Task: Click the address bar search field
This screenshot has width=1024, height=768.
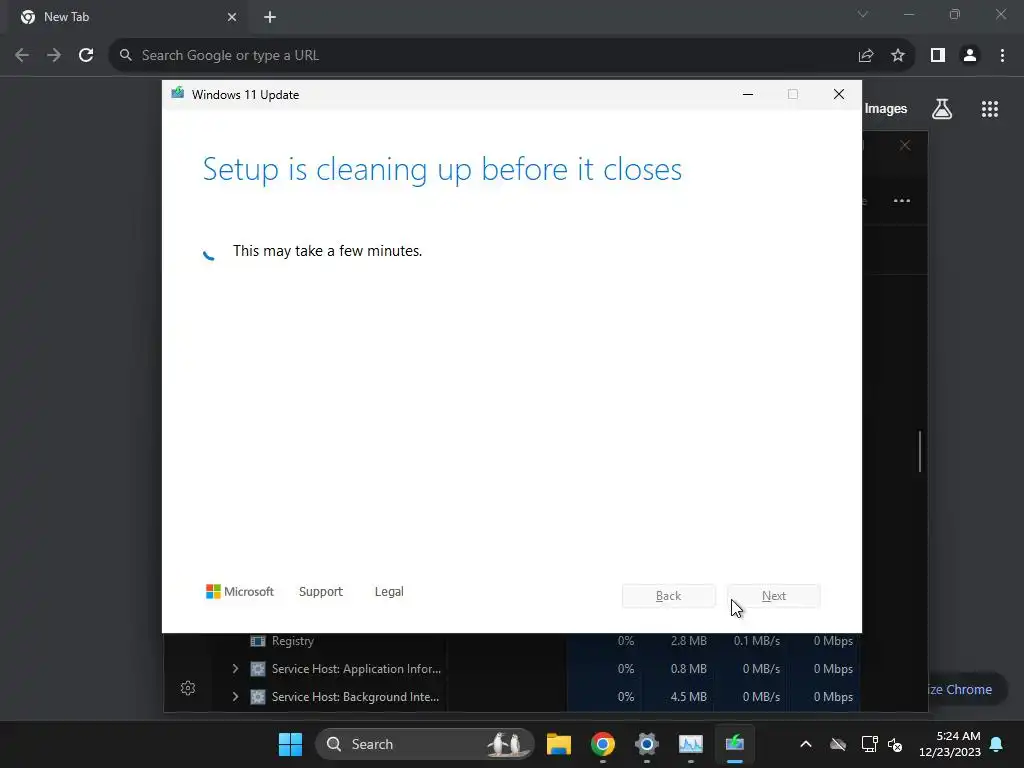Action: coord(483,56)
